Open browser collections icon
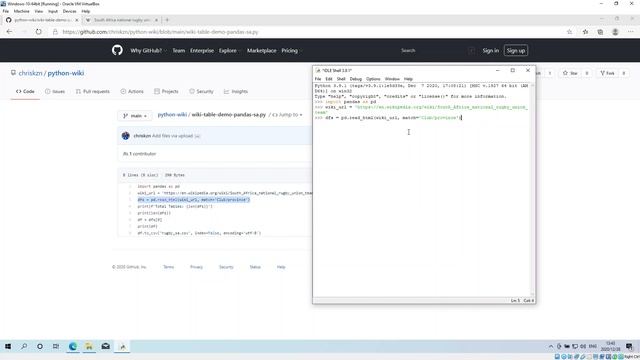 (x=600, y=32)
